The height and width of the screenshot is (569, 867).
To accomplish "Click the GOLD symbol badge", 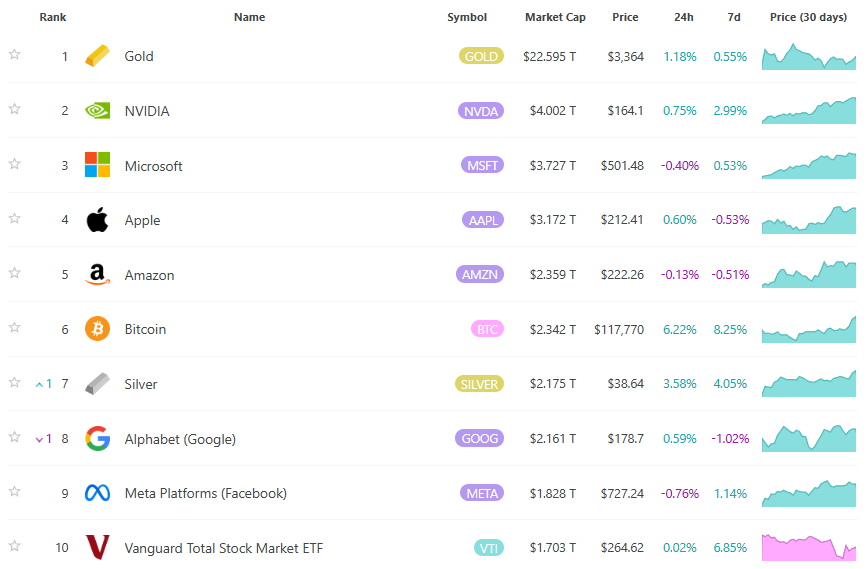I will click(x=481, y=56).
